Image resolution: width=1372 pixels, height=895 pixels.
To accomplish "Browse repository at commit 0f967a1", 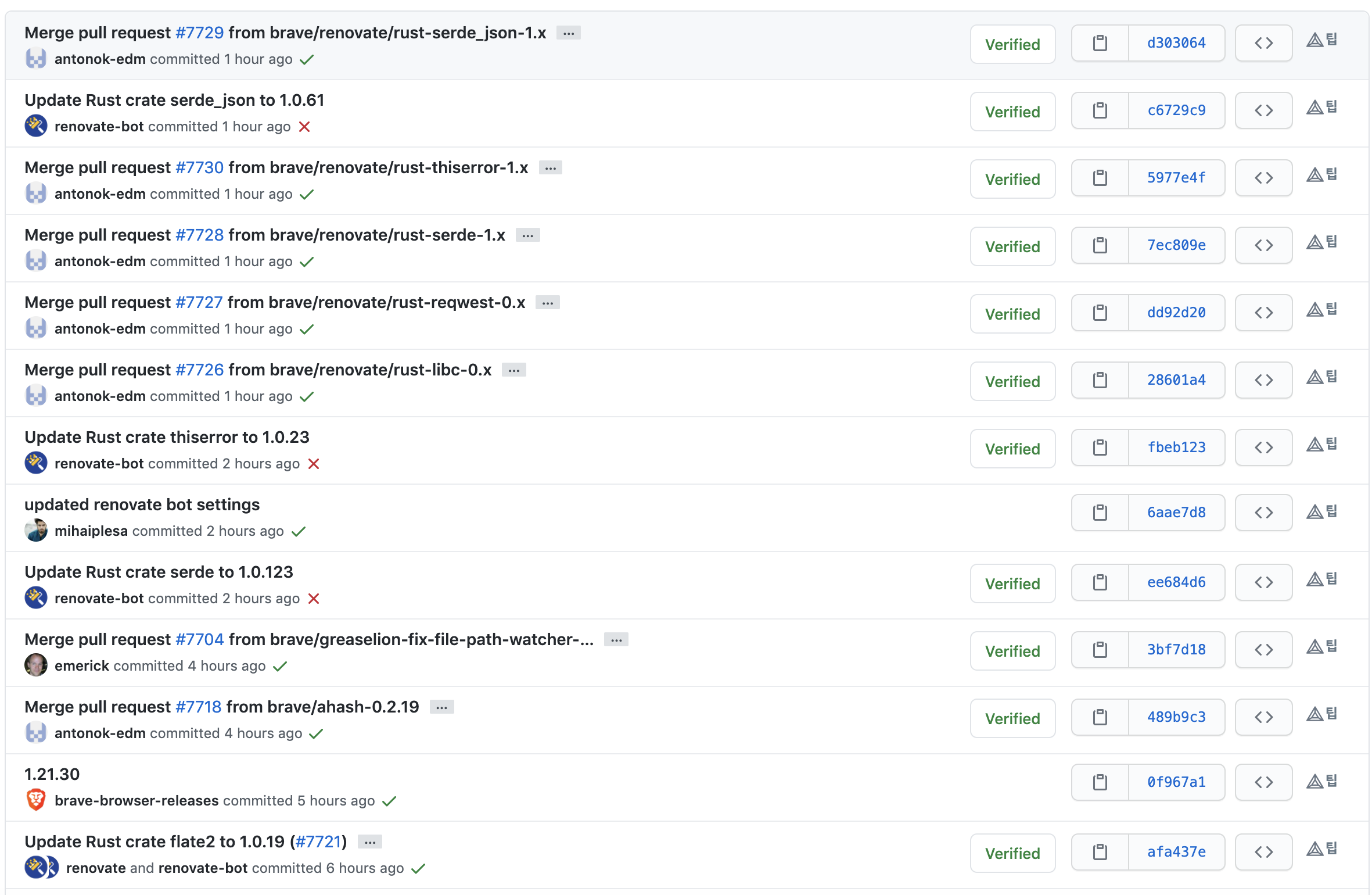I will tap(1263, 782).
